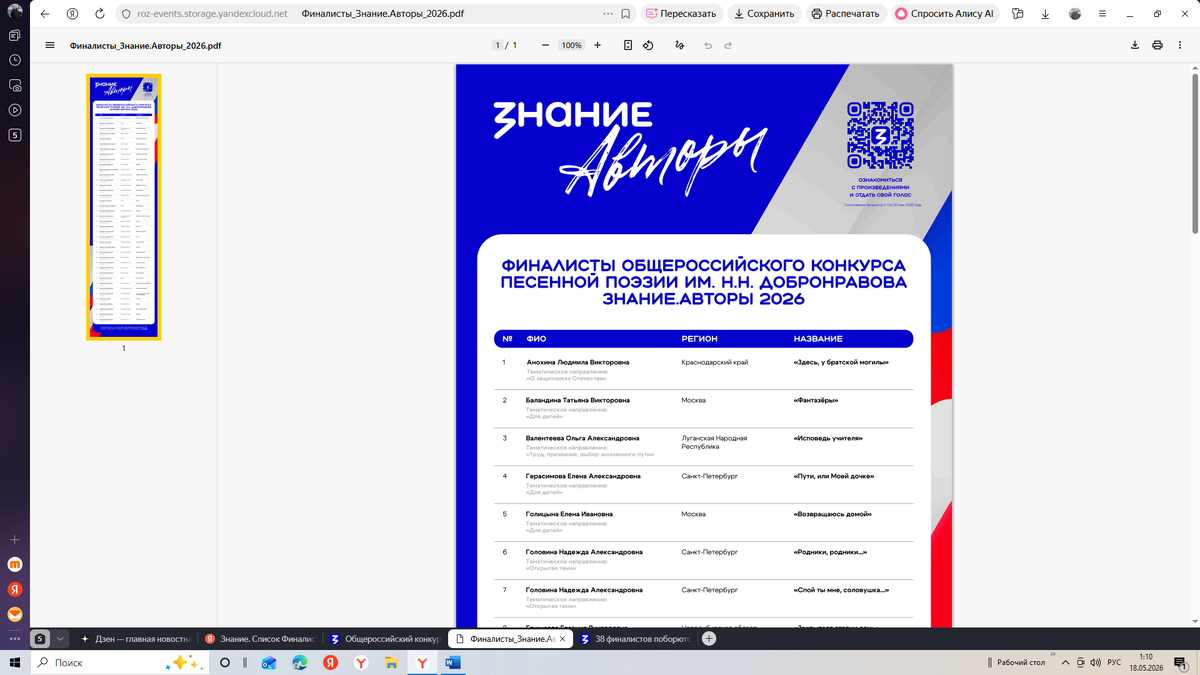Screen dimensions: 1200x675
Task: Open the orange mail icon in sidebar
Action: (15, 615)
